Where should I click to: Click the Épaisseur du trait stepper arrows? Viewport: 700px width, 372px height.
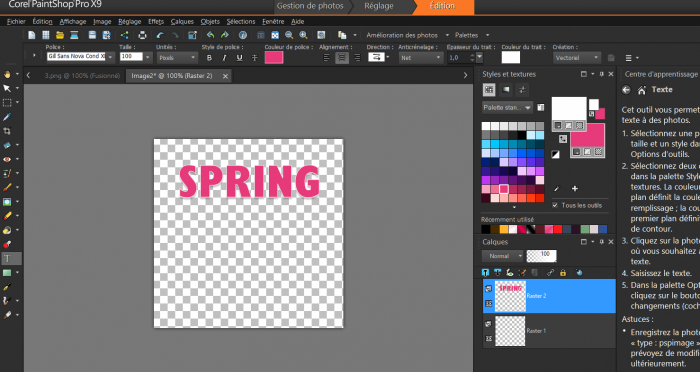pos(472,58)
